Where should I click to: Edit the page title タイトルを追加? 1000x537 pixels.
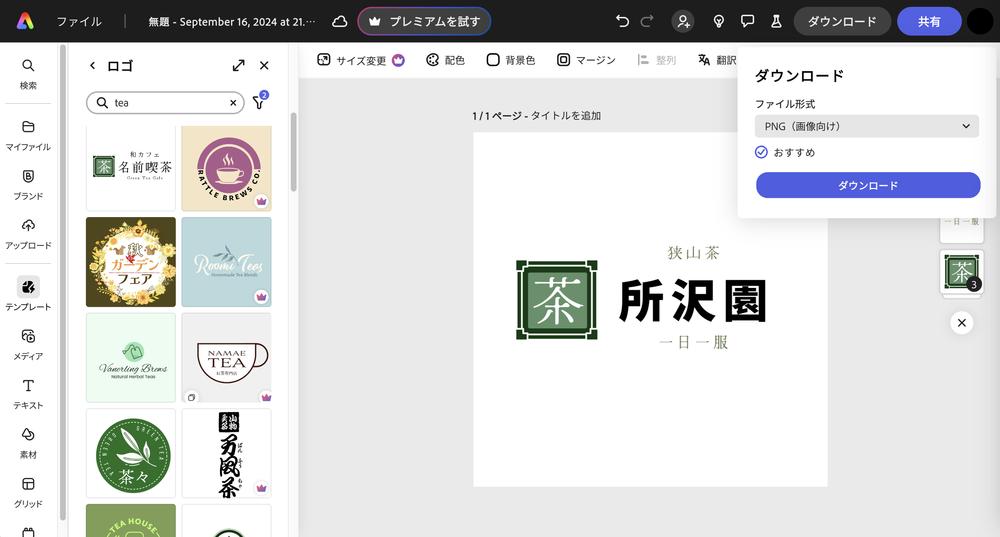[566, 115]
